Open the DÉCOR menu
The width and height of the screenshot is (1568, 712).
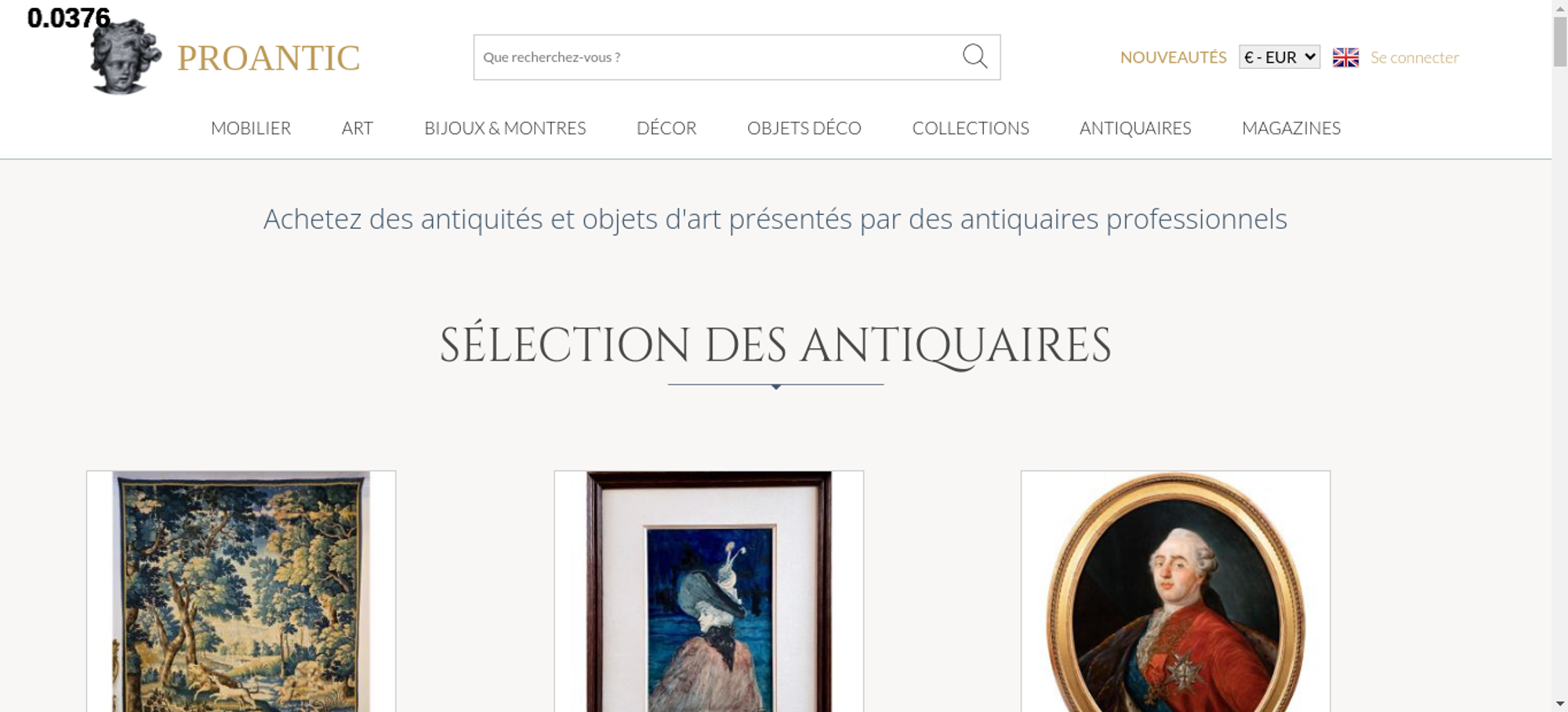[x=666, y=128]
